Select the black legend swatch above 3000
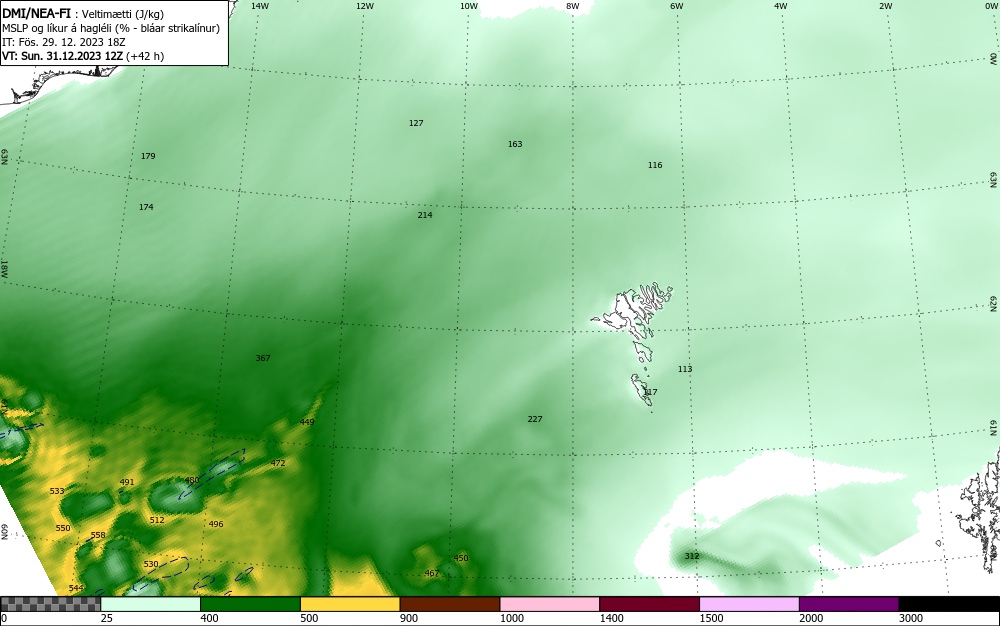This screenshot has width=1000, height=626. tap(949, 604)
